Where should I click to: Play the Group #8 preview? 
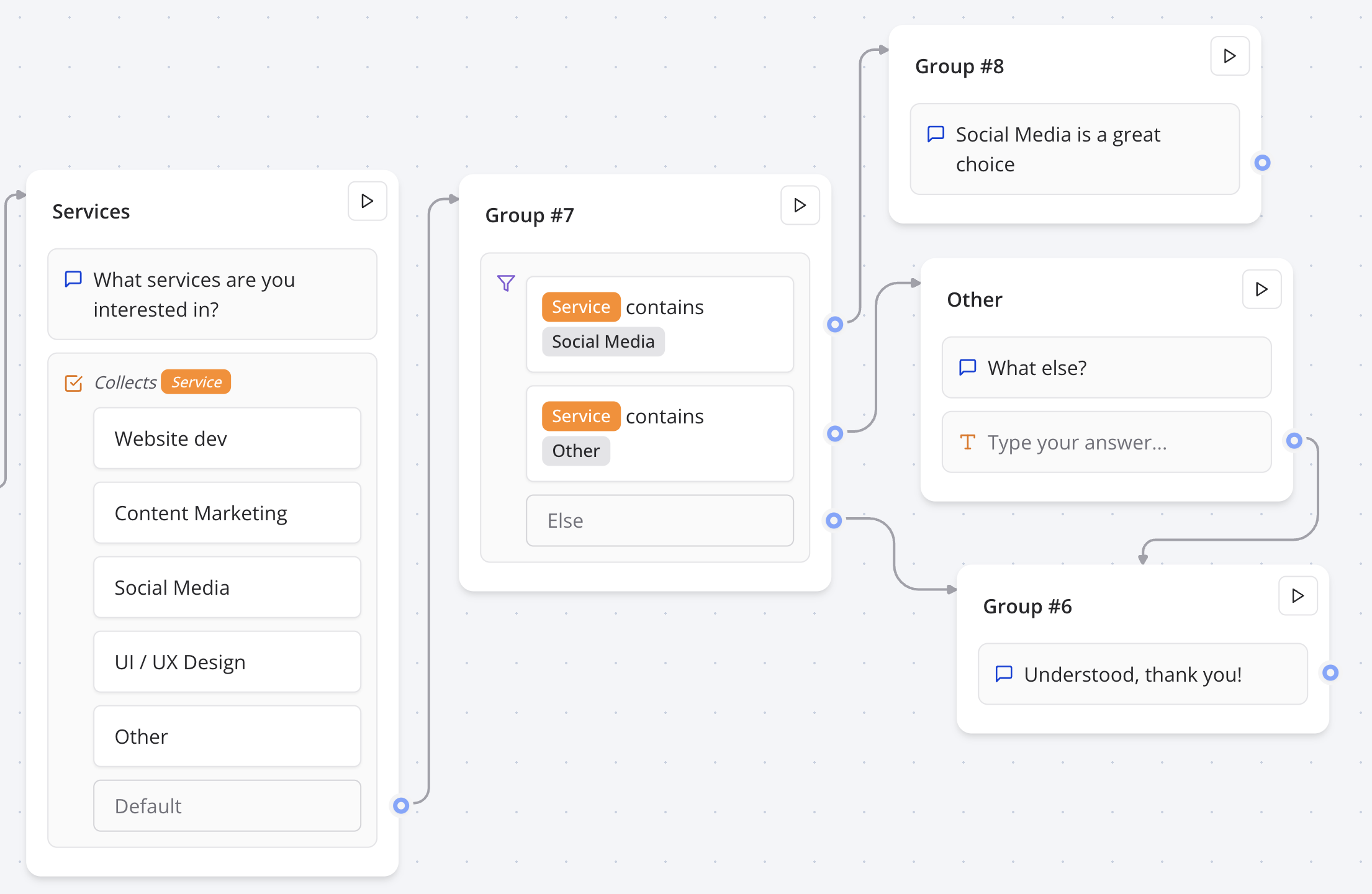pyautogui.click(x=1229, y=56)
